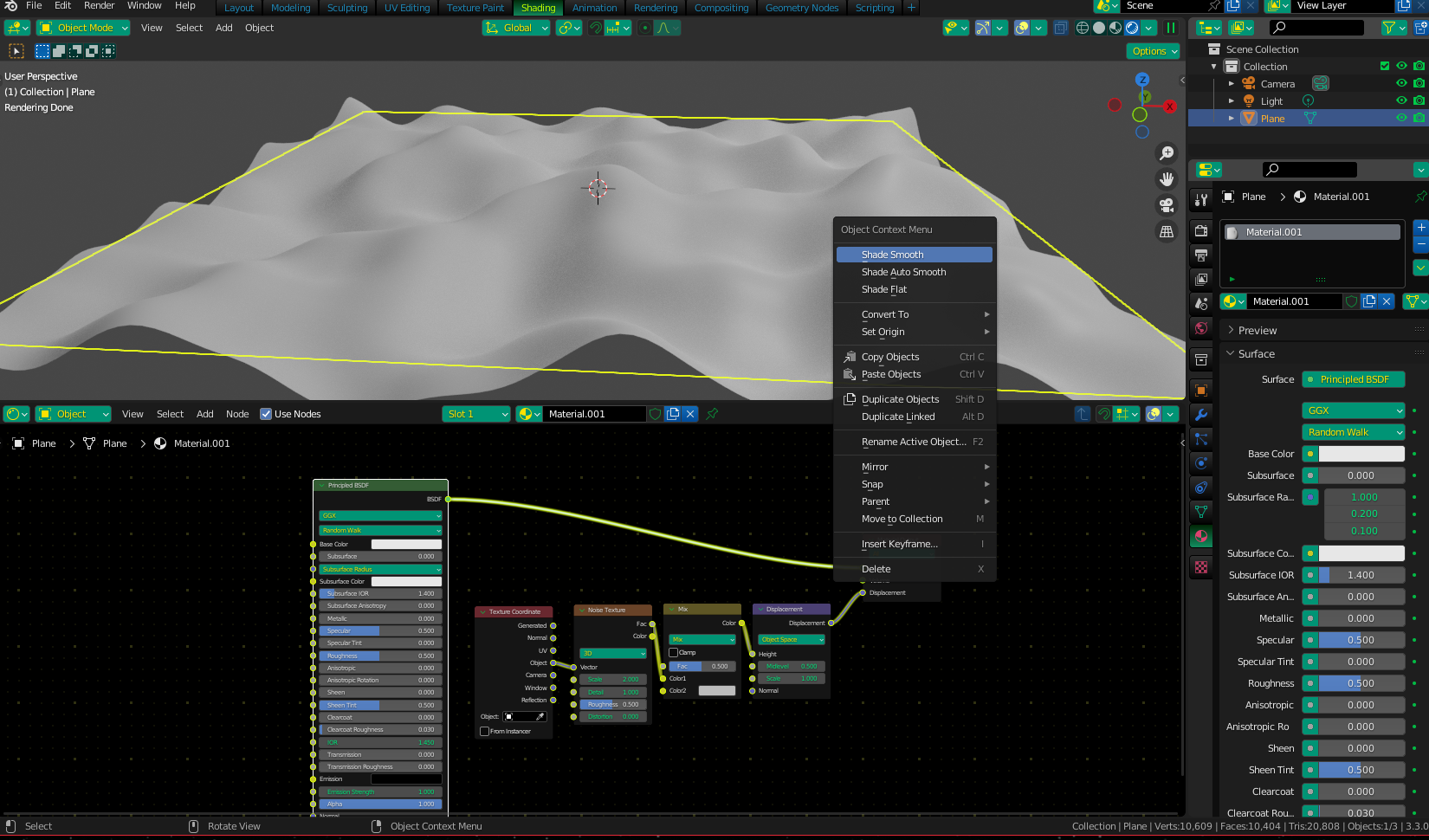The image size is (1429, 840).
Task: Open the Modifiers wrench tab
Action: pyautogui.click(x=1201, y=414)
